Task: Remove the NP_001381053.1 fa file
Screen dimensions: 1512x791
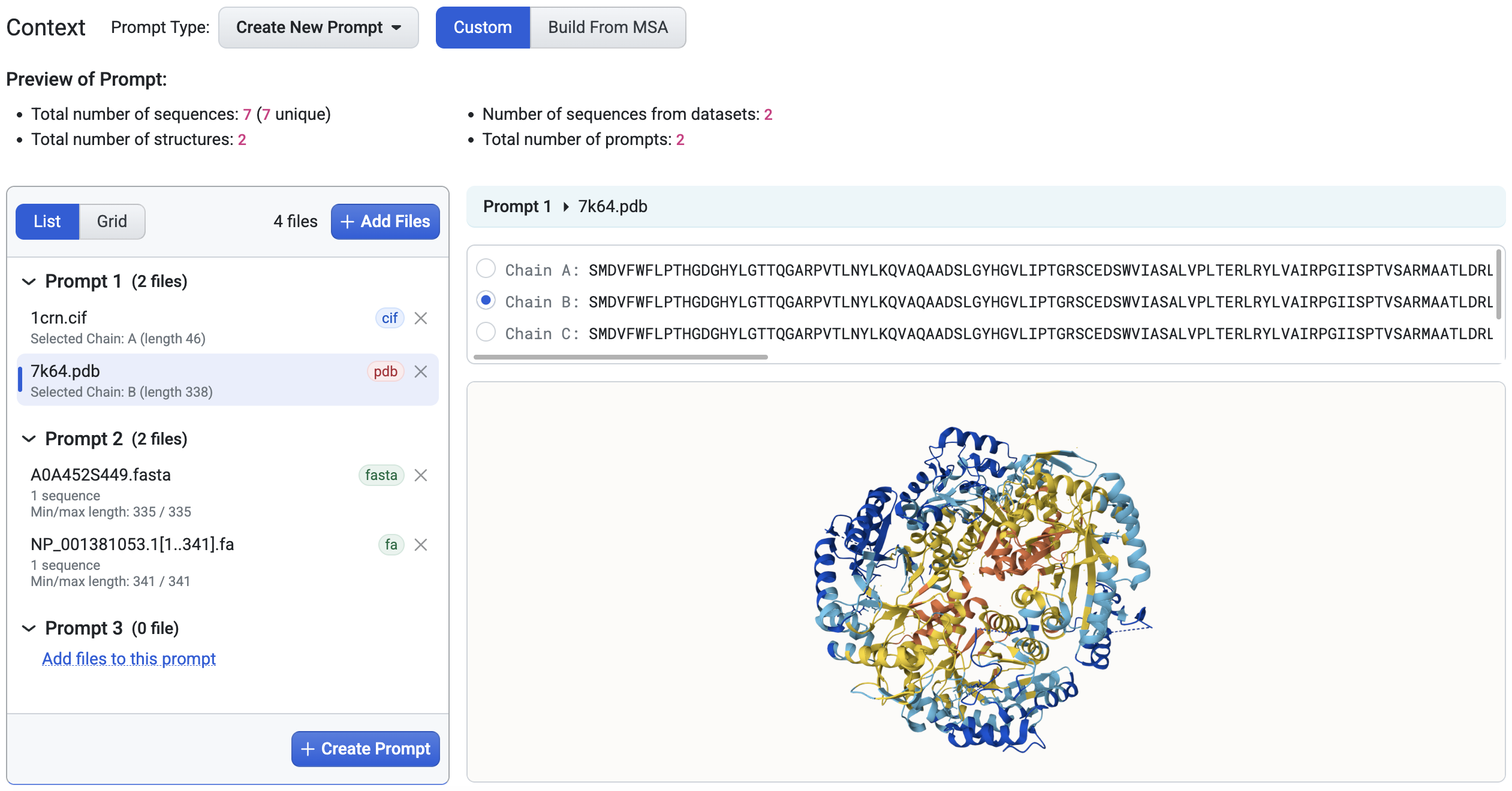Action: (x=421, y=545)
